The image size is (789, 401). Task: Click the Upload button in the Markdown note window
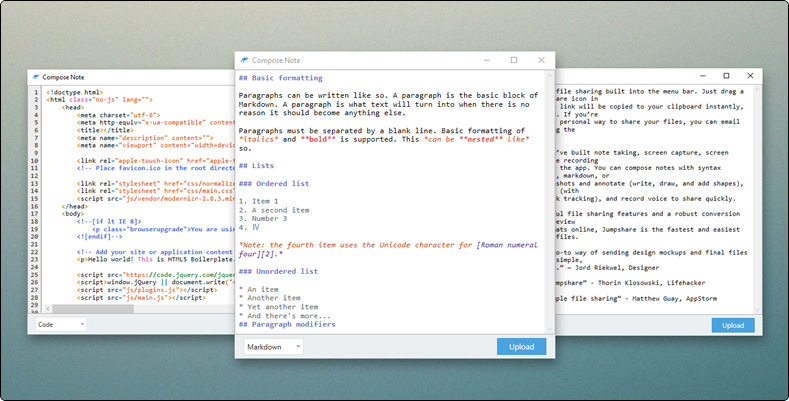click(x=521, y=347)
